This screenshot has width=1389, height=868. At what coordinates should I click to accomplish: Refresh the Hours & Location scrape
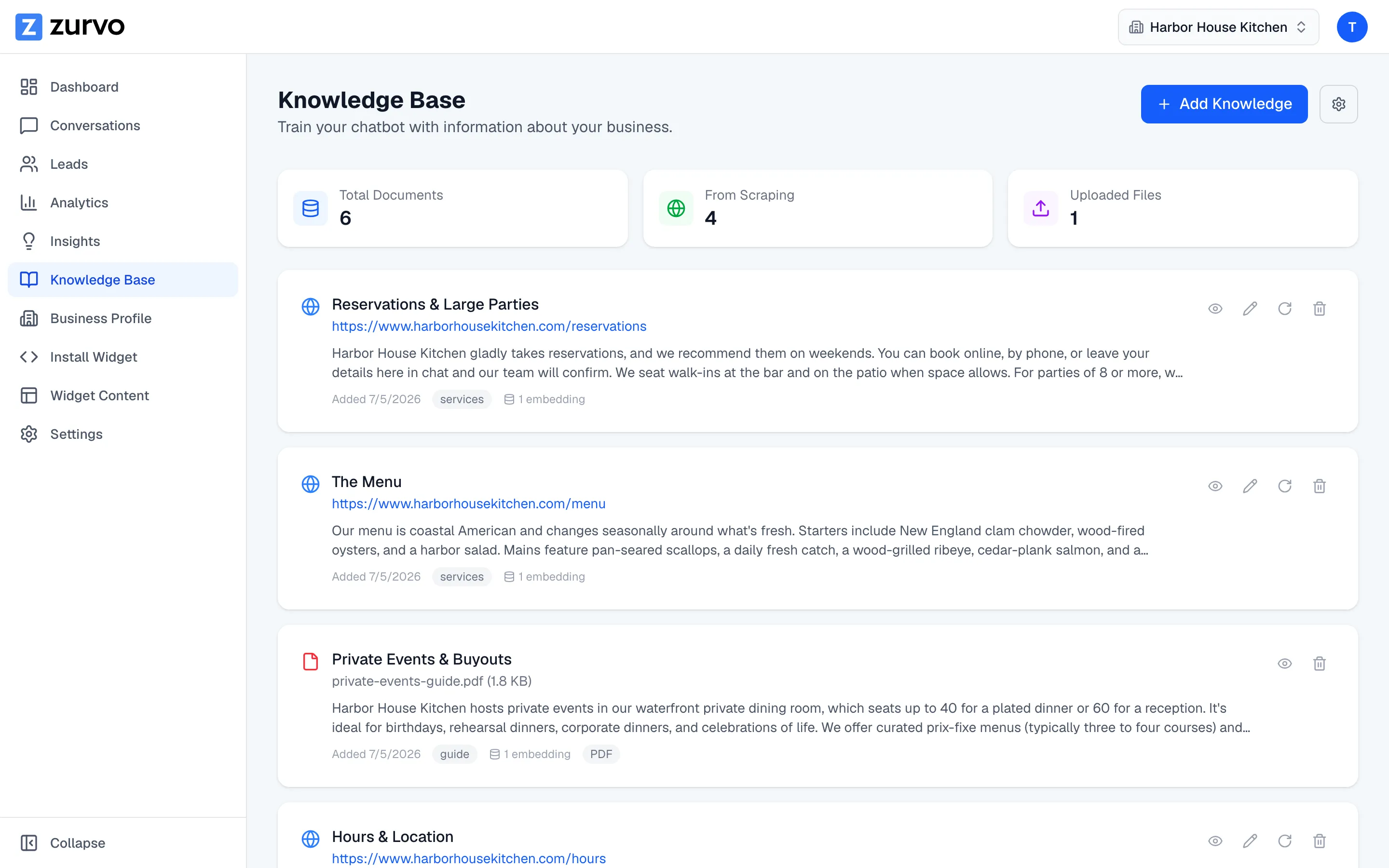click(x=1284, y=841)
